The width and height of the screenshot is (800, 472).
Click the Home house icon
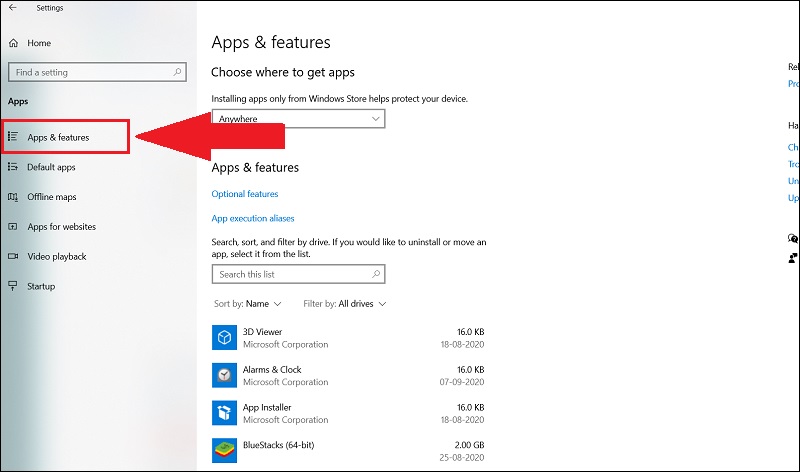click(x=14, y=43)
